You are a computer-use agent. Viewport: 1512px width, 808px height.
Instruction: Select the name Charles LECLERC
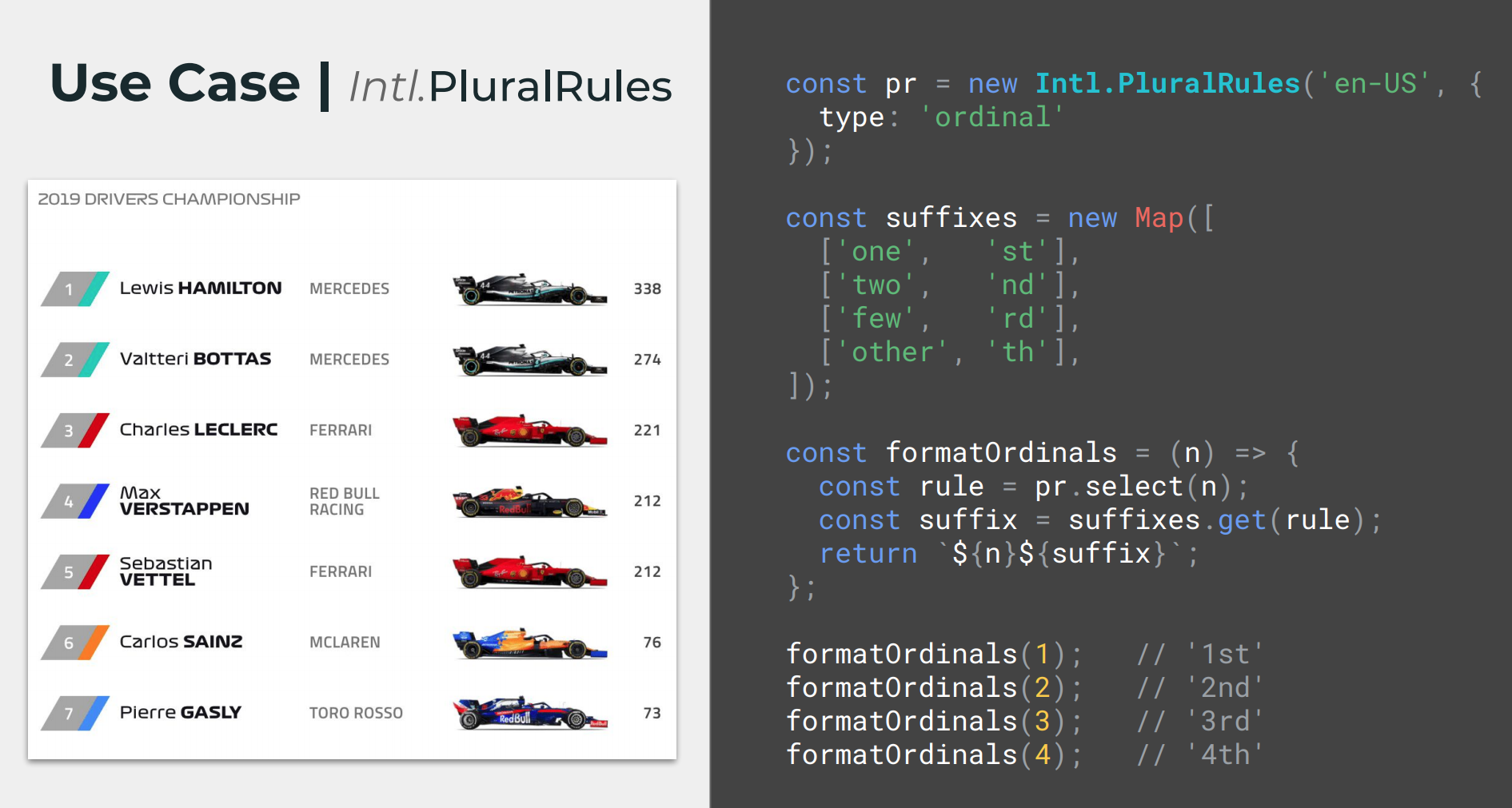pos(198,430)
